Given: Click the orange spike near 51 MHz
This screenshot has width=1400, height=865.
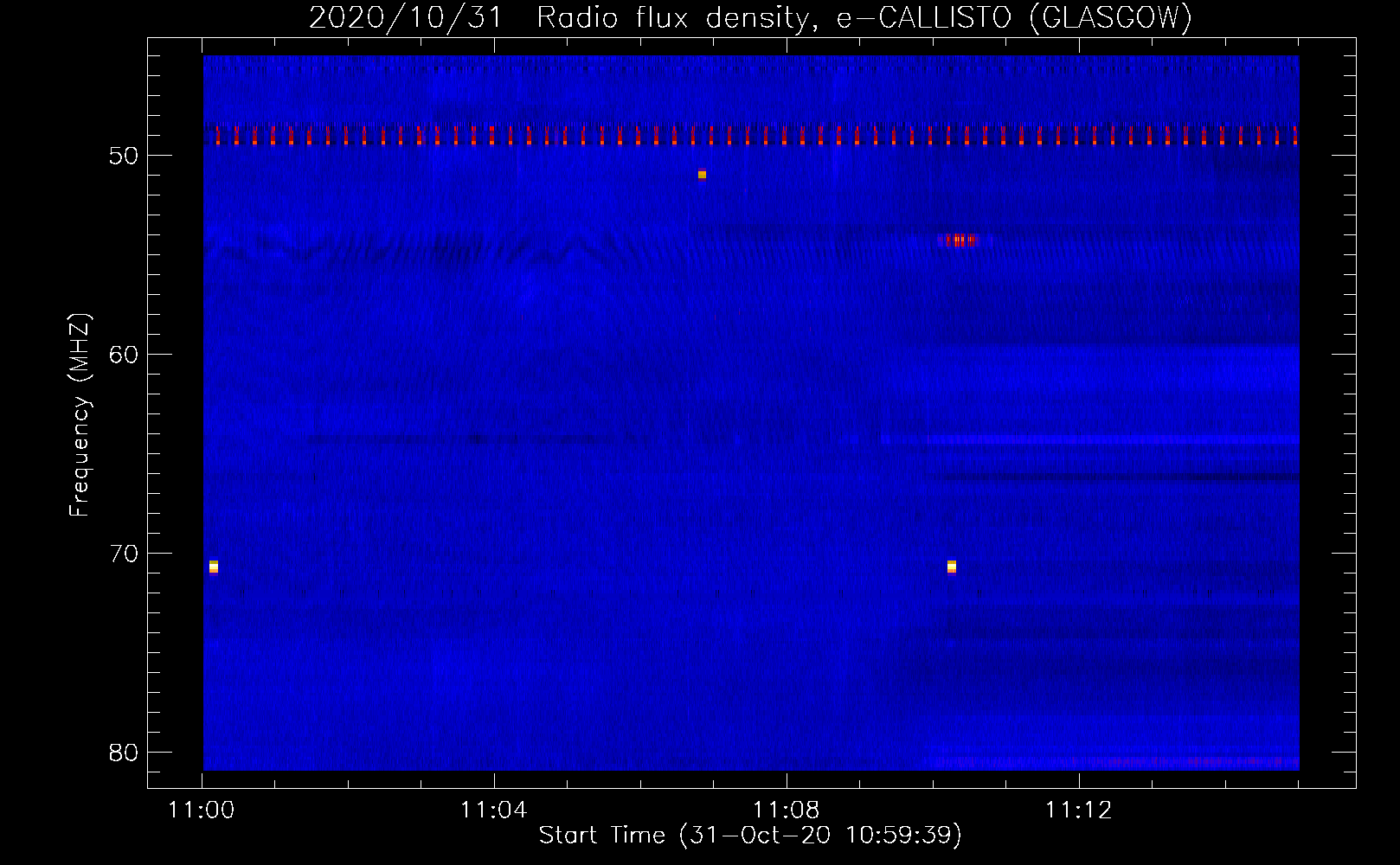Looking at the screenshot, I should click(702, 175).
